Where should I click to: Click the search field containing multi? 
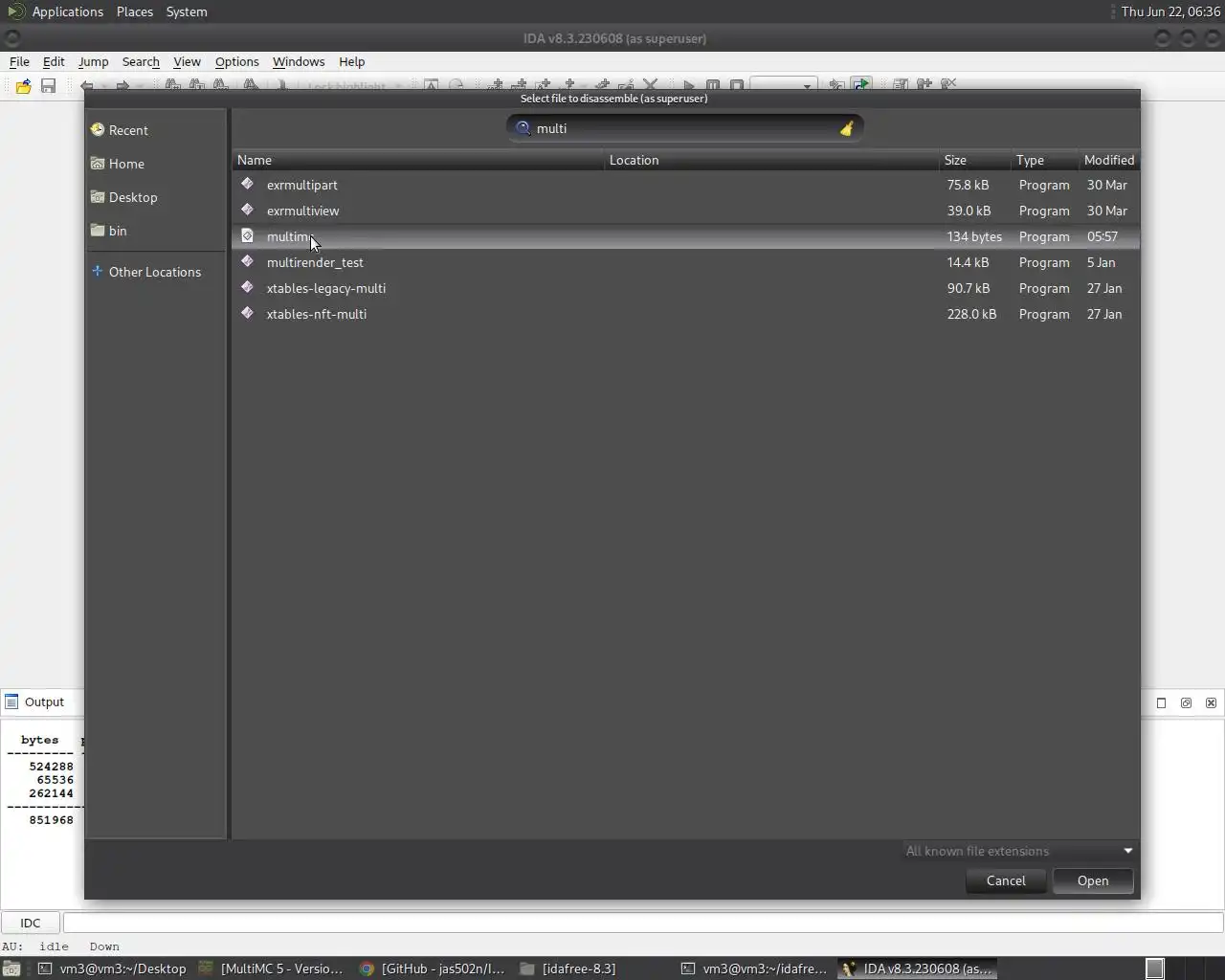click(x=684, y=128)
